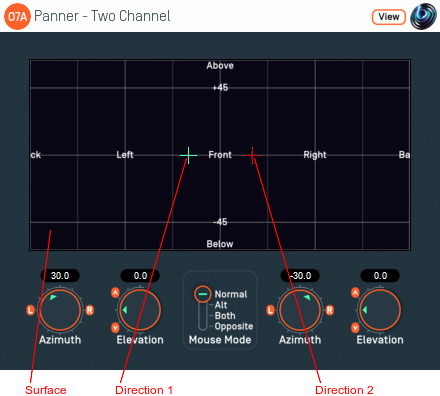This screenshot has width=440, height=396.
Task: Click second Elevation 0.0 value field
Action: 380,276
